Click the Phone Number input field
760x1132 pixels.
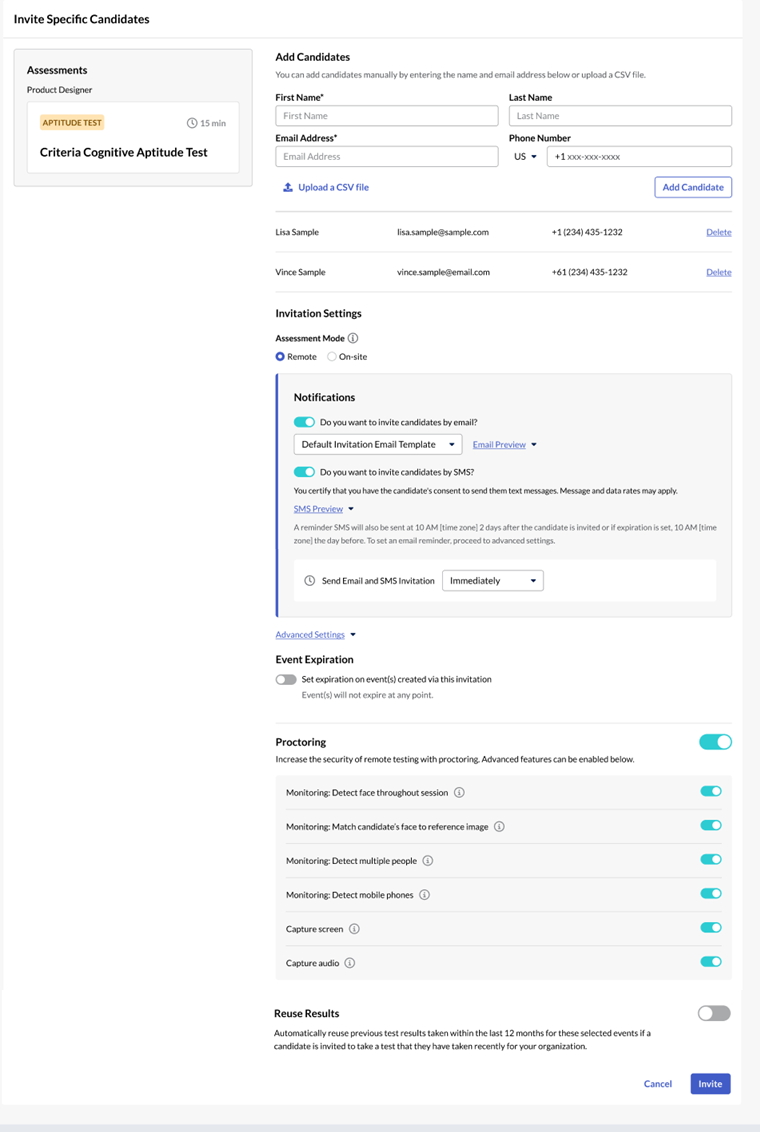tap(639, 157)
